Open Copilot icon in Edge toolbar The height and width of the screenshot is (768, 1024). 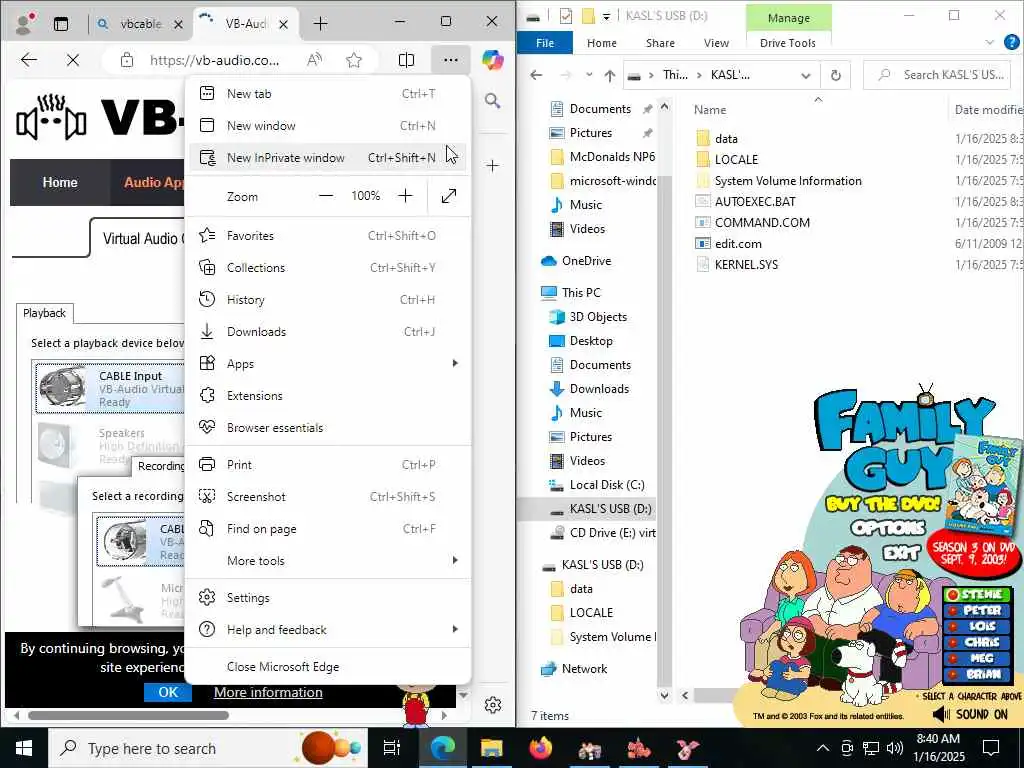coord(493,60)
